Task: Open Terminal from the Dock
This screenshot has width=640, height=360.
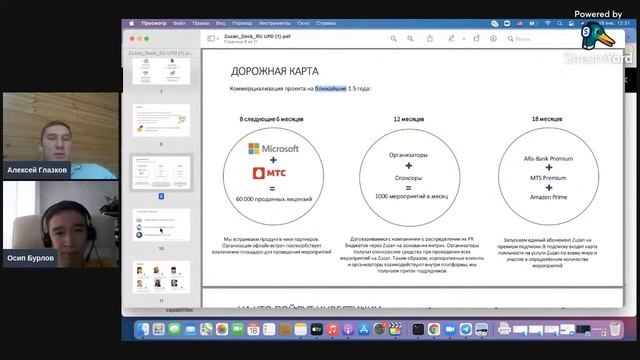Action: 418,329
